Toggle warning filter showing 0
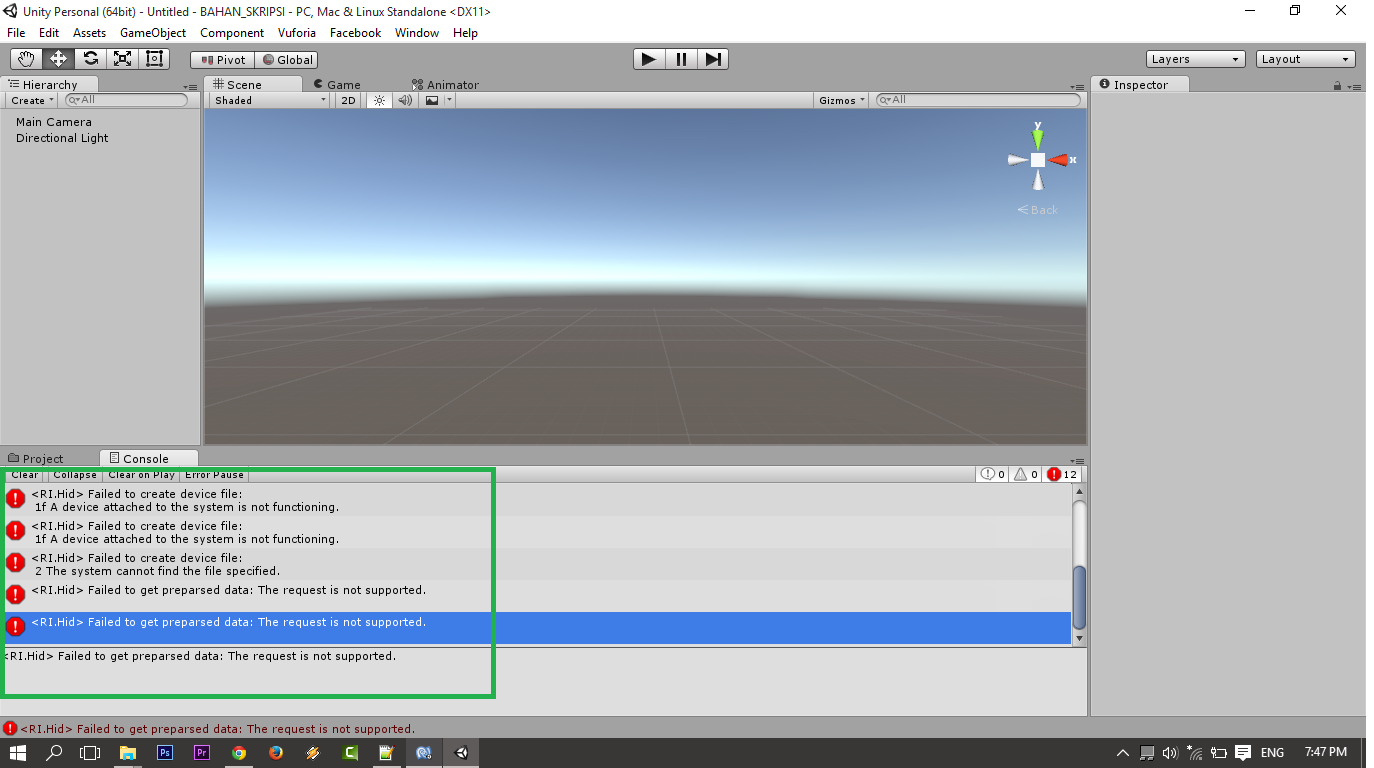 tap(1026, 475)
